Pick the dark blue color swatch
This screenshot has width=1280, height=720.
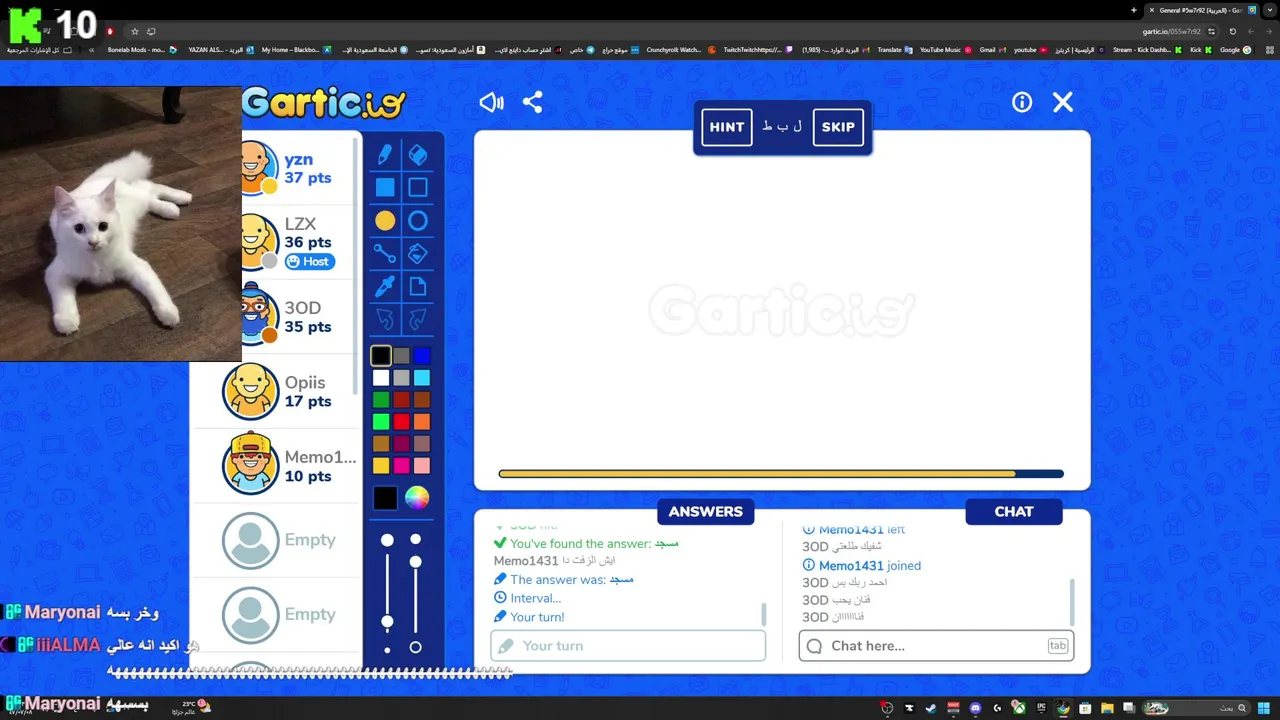click(x=422, y=356)
